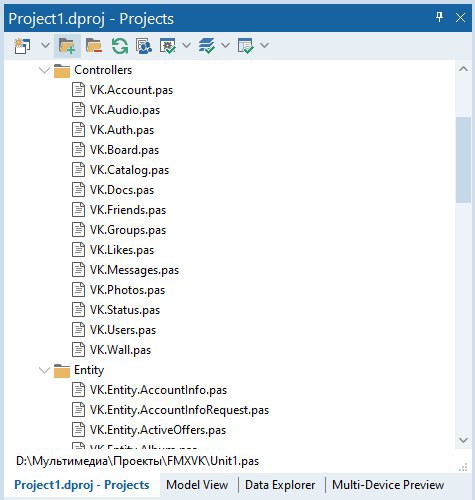
Task: Open dropdown beside stacked layers icon
Action: tap(226, 45)
